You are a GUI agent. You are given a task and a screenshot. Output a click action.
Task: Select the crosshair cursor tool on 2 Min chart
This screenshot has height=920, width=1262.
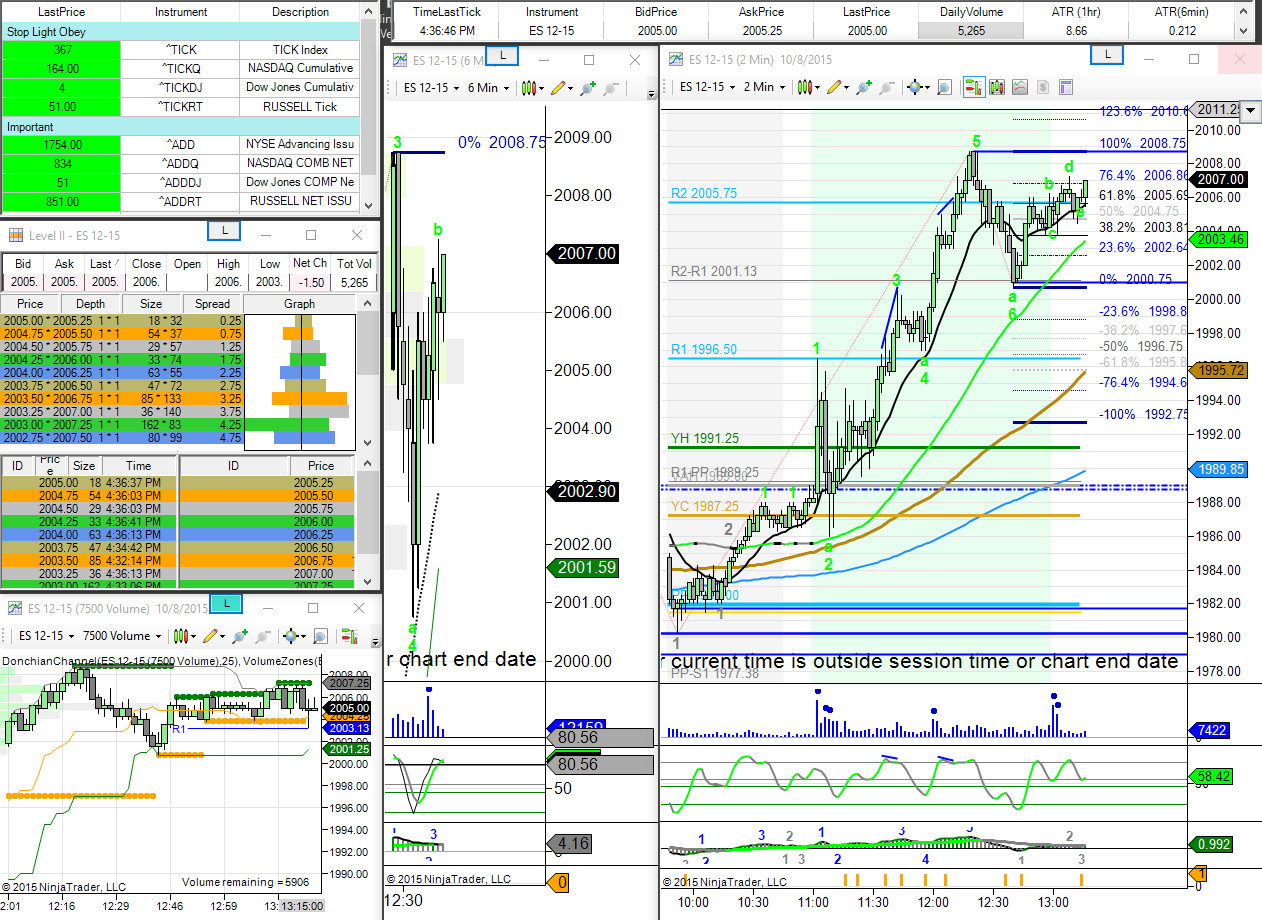pyautogui.click(x=914, y=87)
